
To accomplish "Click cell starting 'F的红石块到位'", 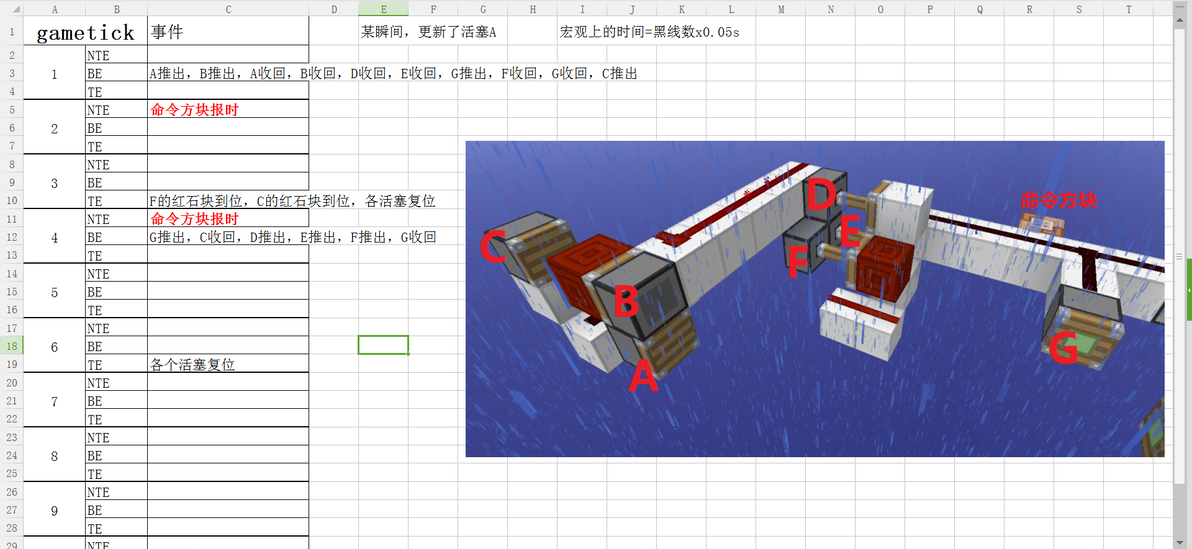I will [293, 201].
